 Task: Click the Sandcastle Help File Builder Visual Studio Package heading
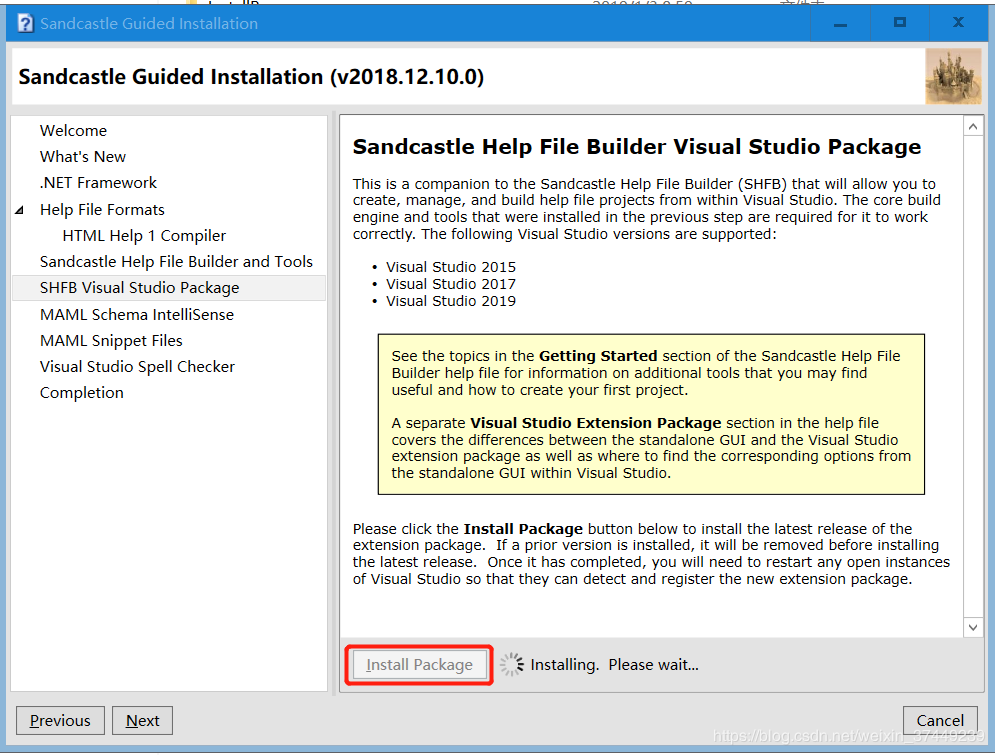(x=636, y=147)
